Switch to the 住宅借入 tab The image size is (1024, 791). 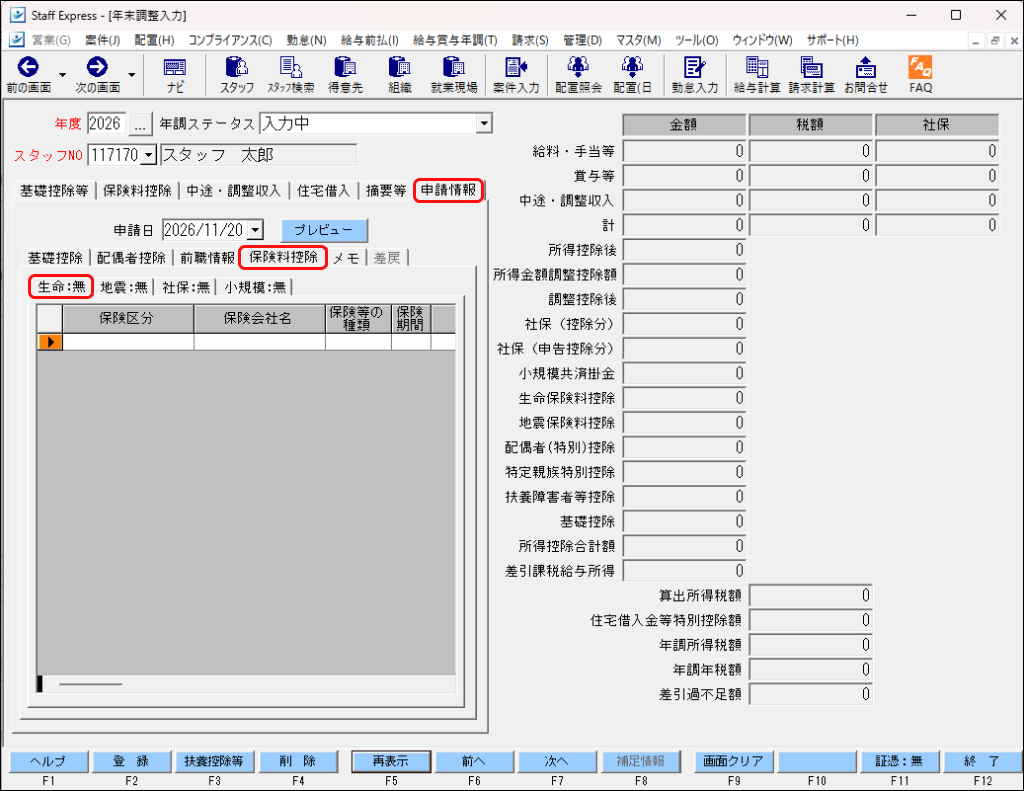click(323, 191)
